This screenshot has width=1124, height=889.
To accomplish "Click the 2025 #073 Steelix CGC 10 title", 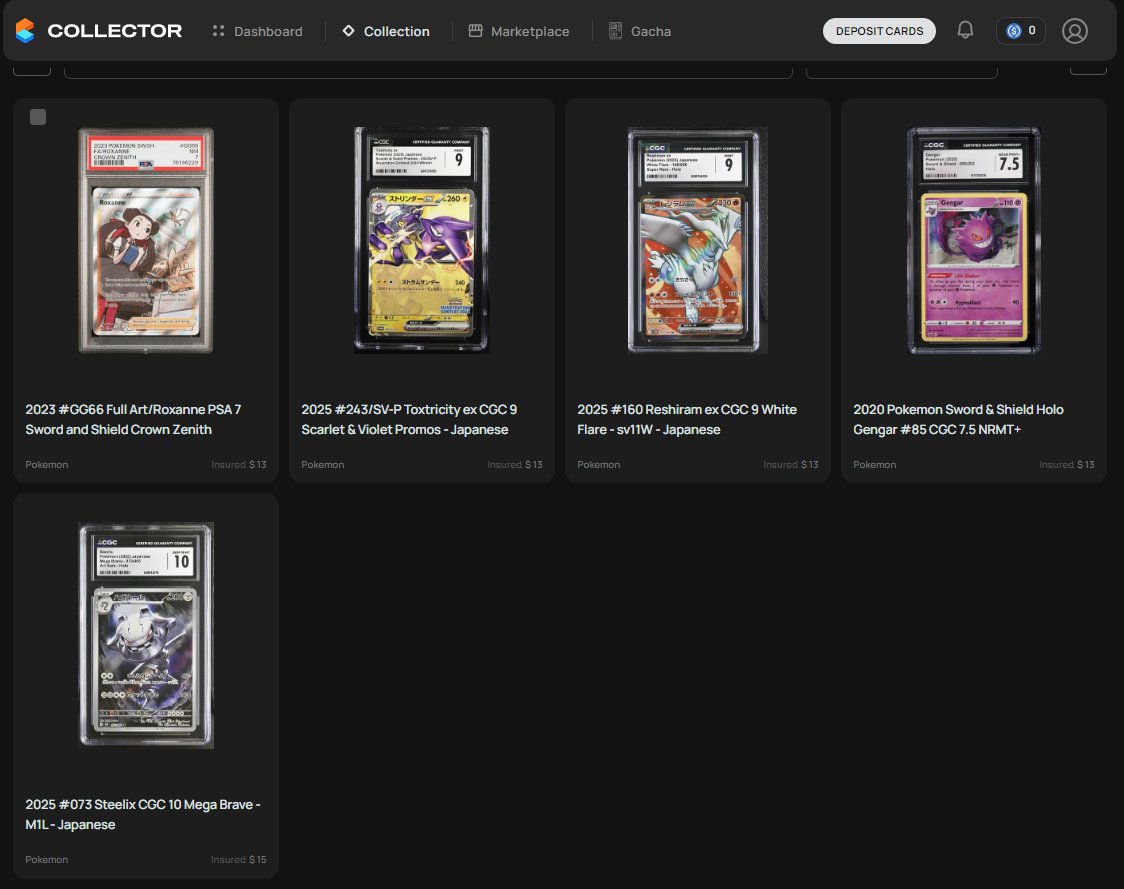I will (143, 814).
